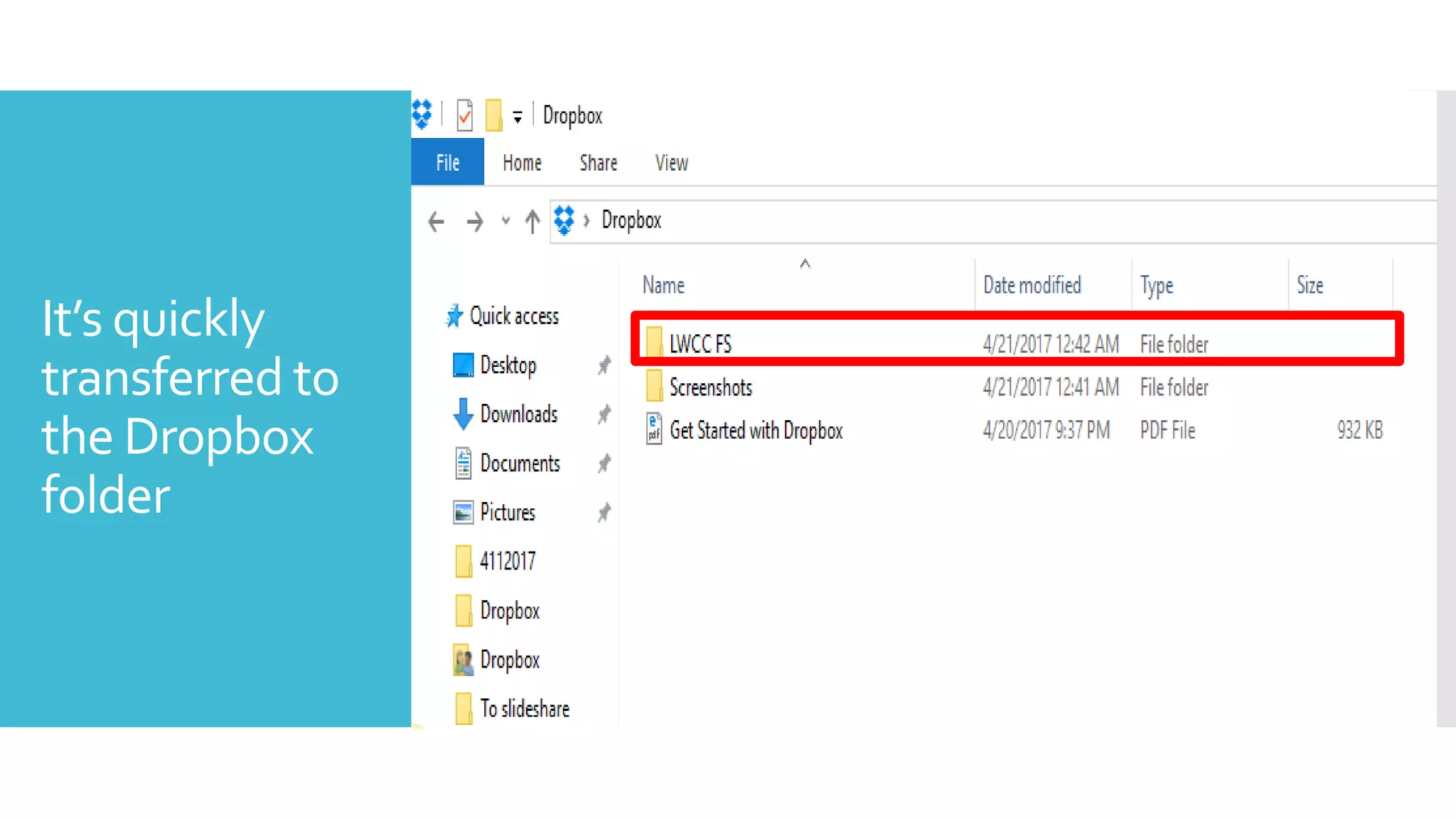Go forward with the Forward arrow

[474, 222]
